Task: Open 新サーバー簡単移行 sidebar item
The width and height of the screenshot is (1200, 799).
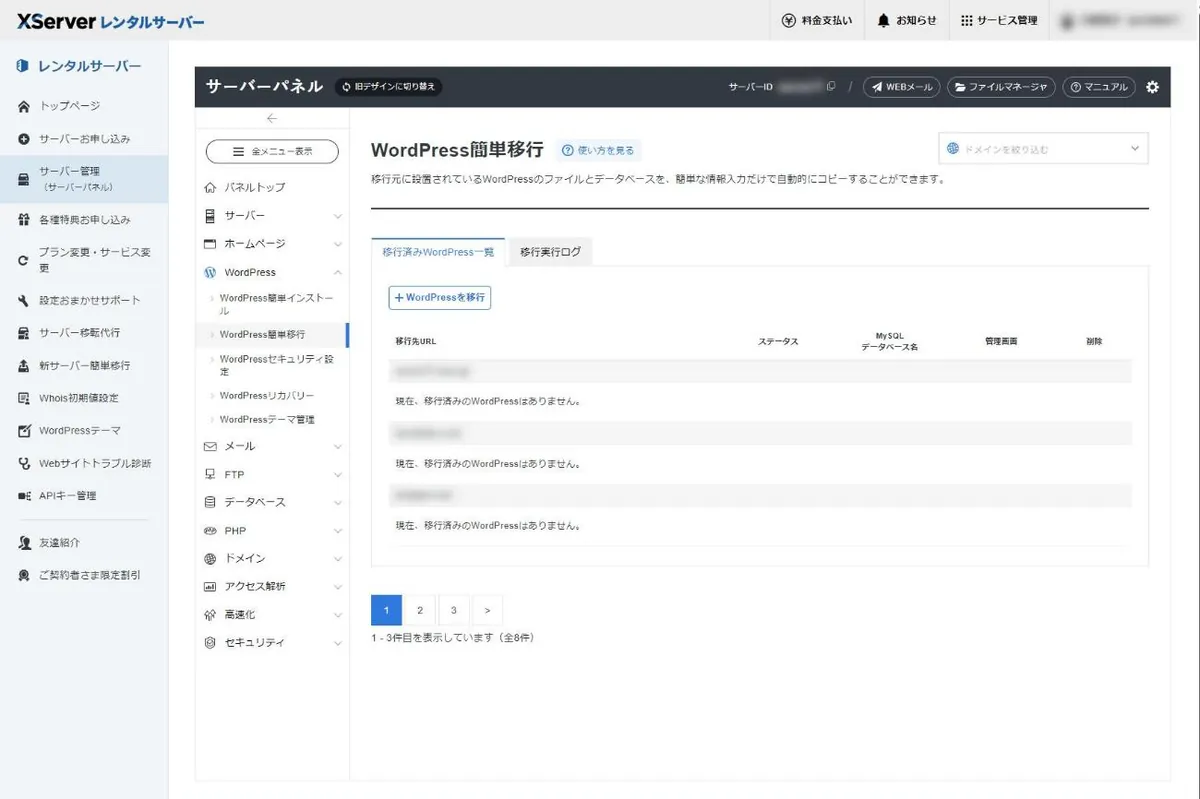Action: coord(84,366)
